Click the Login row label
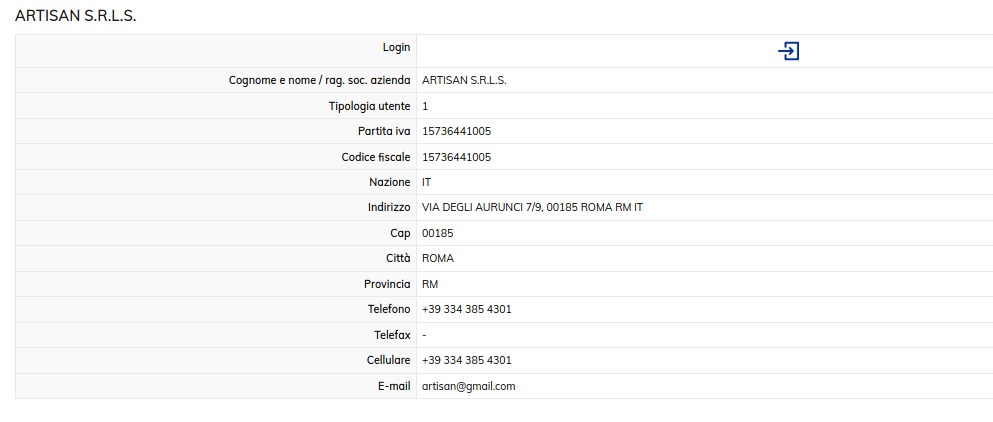The width and height of the screenshot is (993, 422). 396,47
